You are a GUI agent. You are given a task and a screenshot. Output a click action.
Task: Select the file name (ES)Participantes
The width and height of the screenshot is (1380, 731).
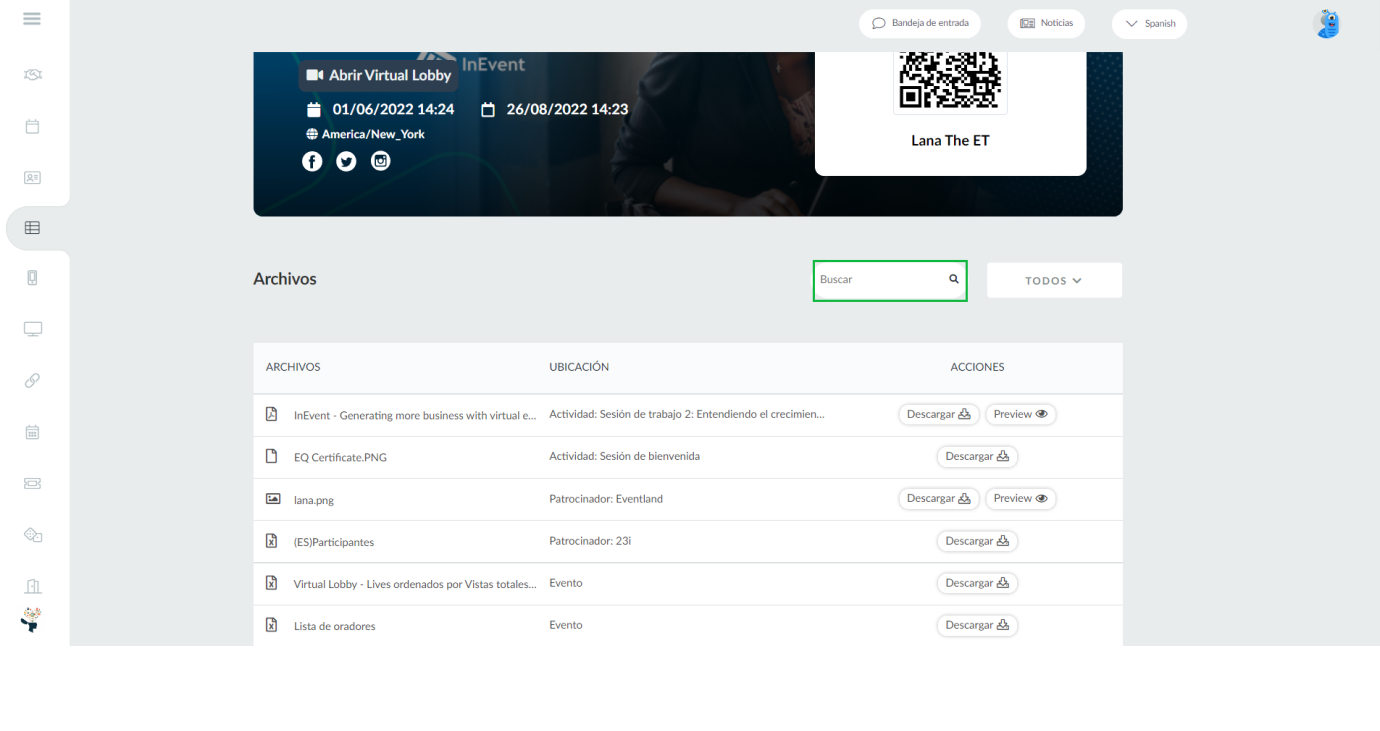click(x=334, y=542)
